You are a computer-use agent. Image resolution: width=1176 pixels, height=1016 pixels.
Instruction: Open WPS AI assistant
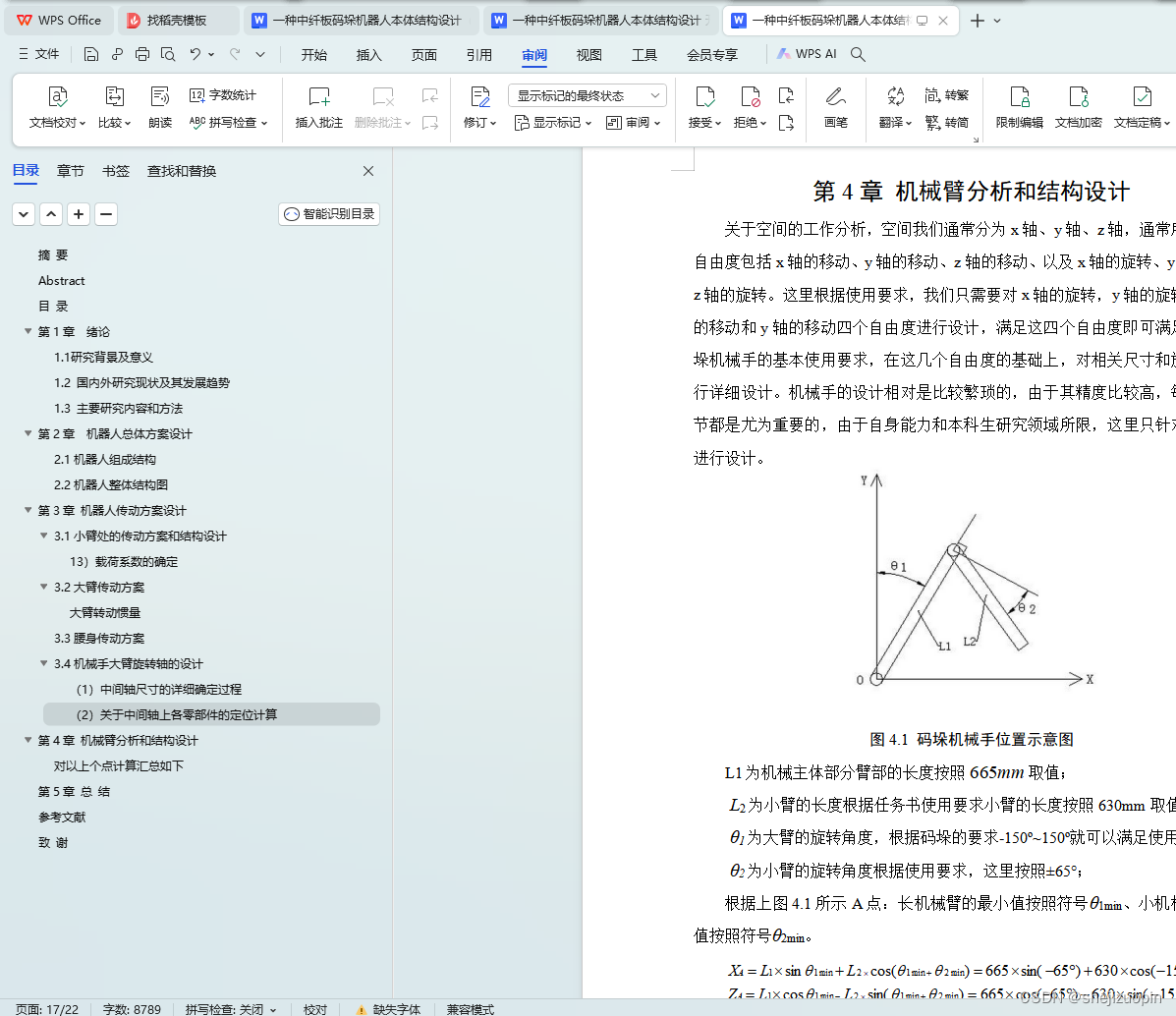(807, 54)
